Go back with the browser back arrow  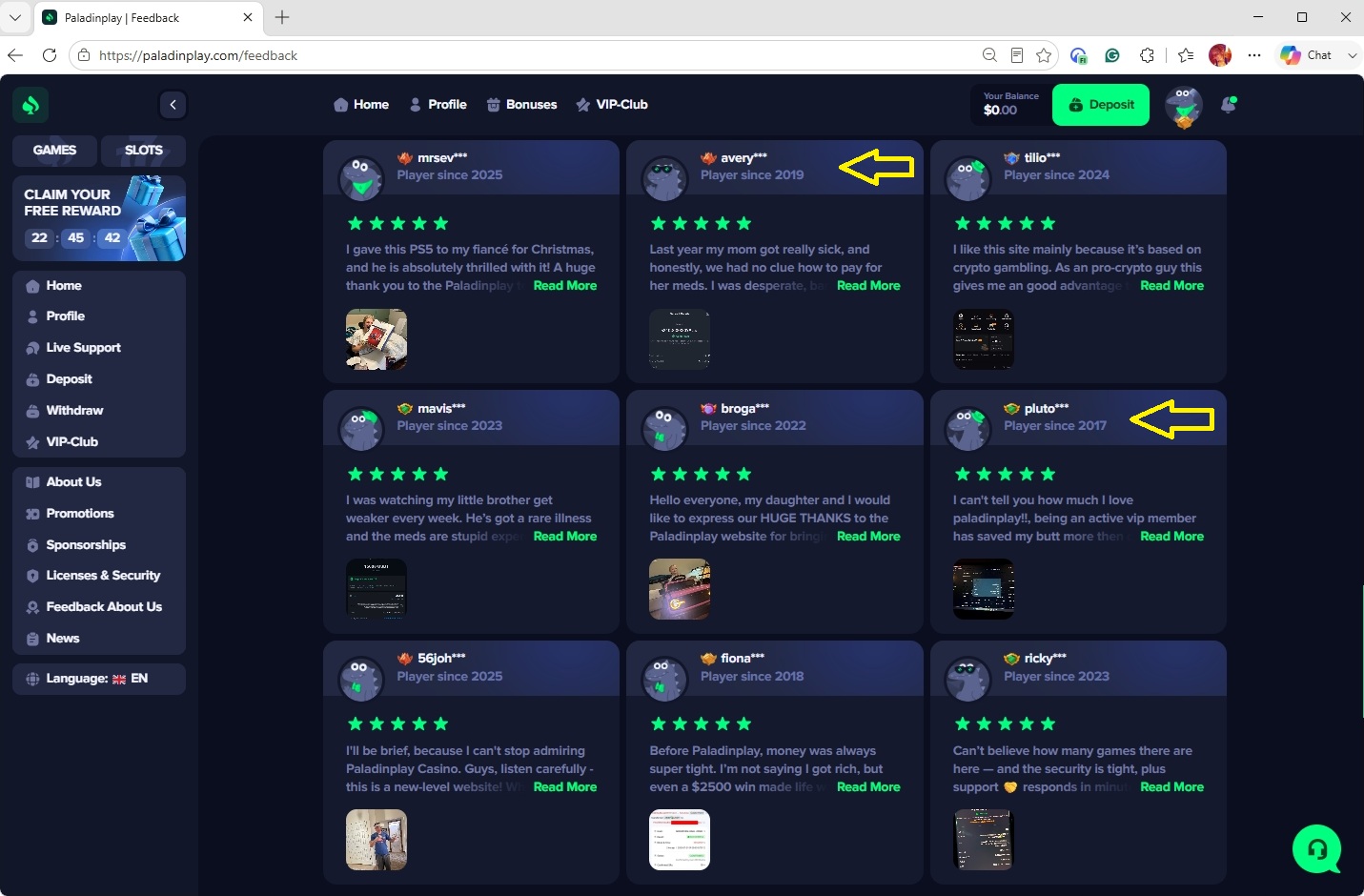pos(14,55)
